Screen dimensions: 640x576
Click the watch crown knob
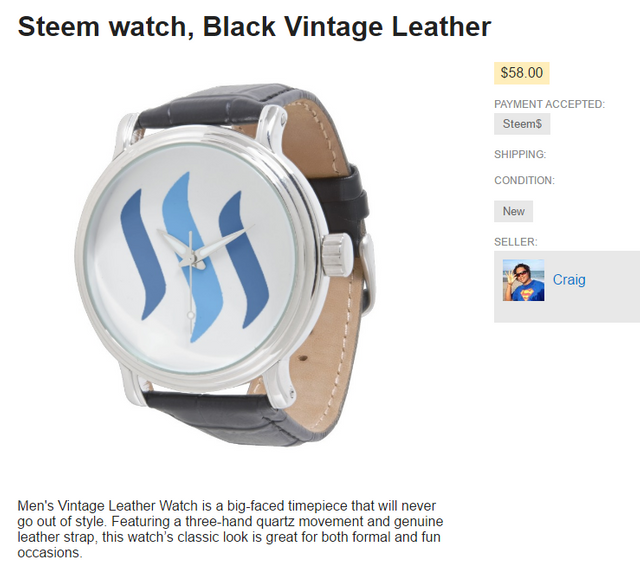[x=337, y=254]
